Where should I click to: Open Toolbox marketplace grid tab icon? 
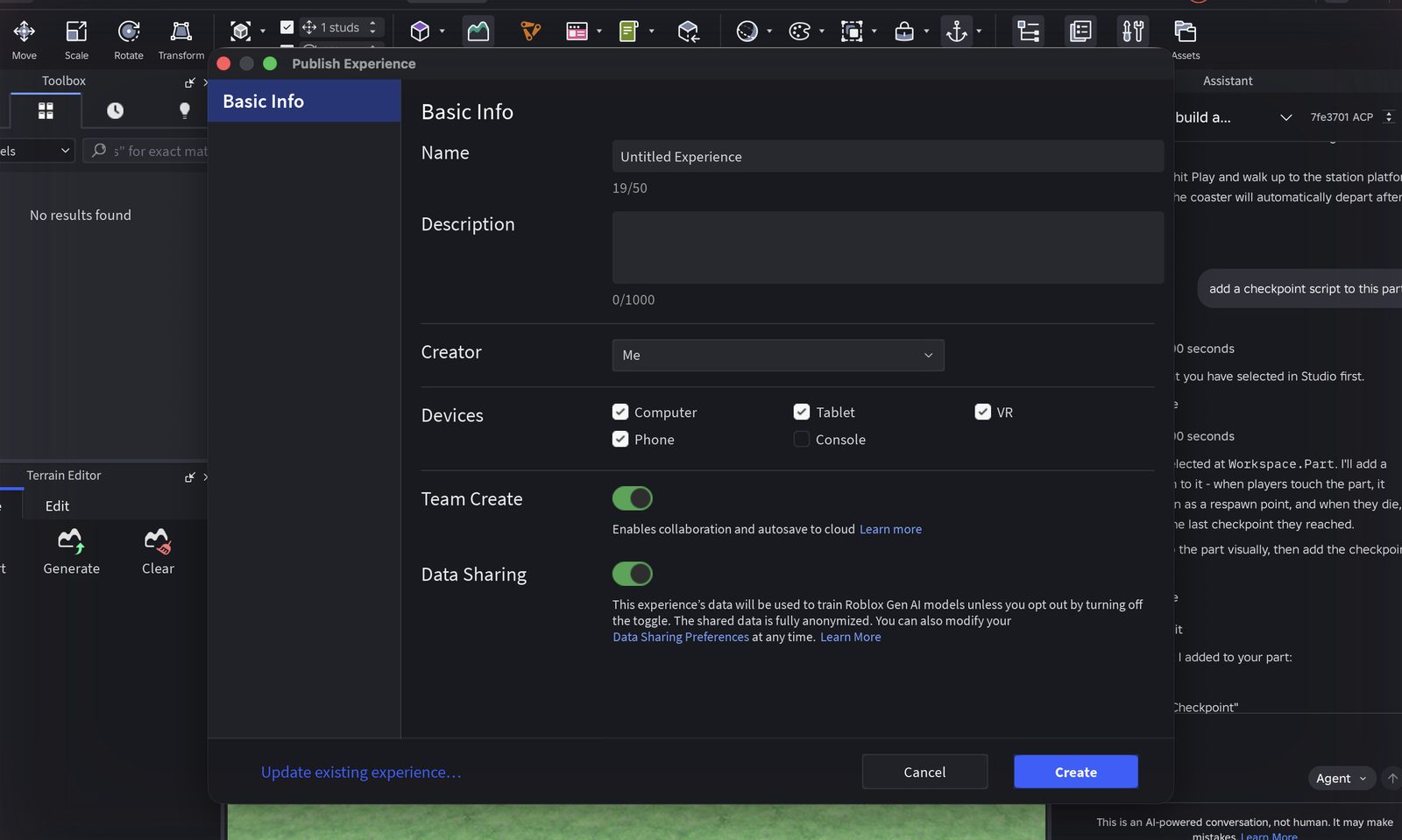point(46,110)
